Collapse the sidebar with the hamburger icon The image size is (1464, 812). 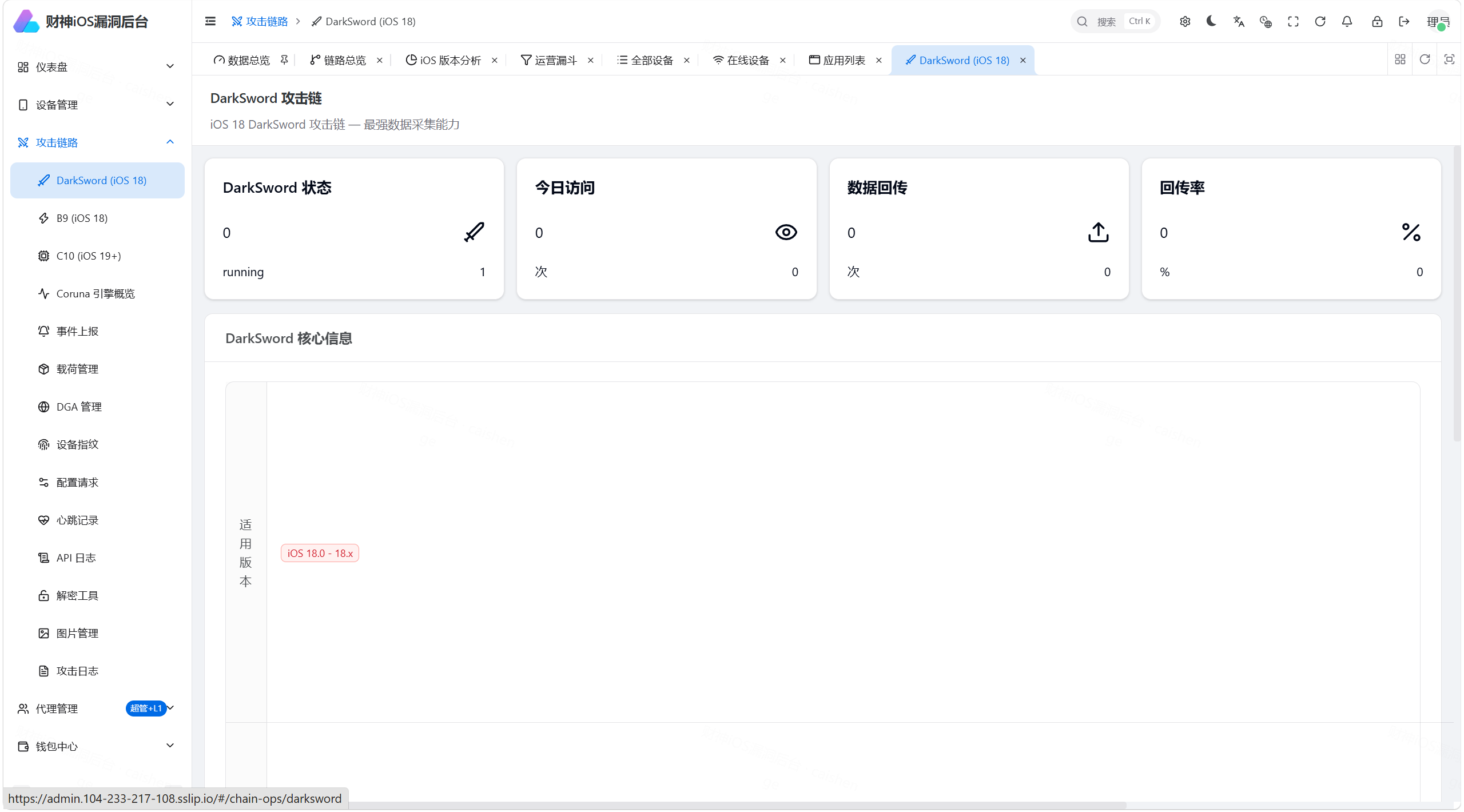(210, 21)
